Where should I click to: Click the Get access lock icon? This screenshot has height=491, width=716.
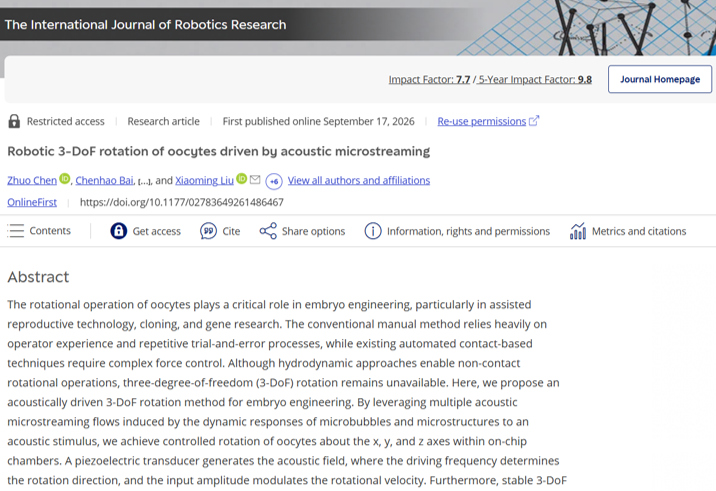119,231
